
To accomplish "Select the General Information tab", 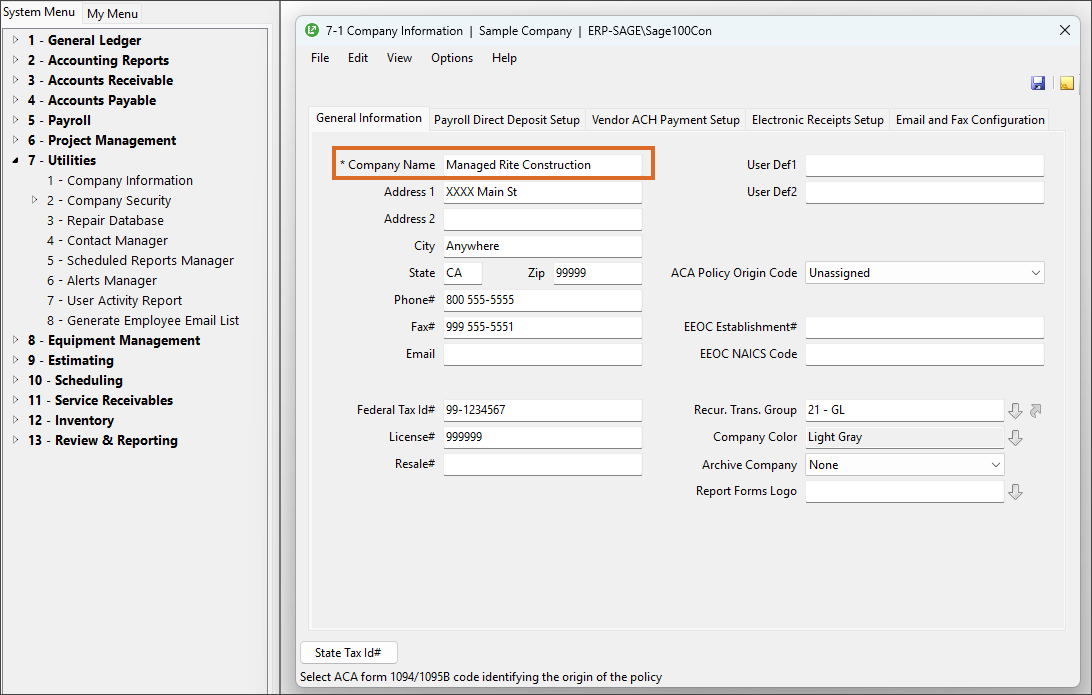I will point(368,118).
